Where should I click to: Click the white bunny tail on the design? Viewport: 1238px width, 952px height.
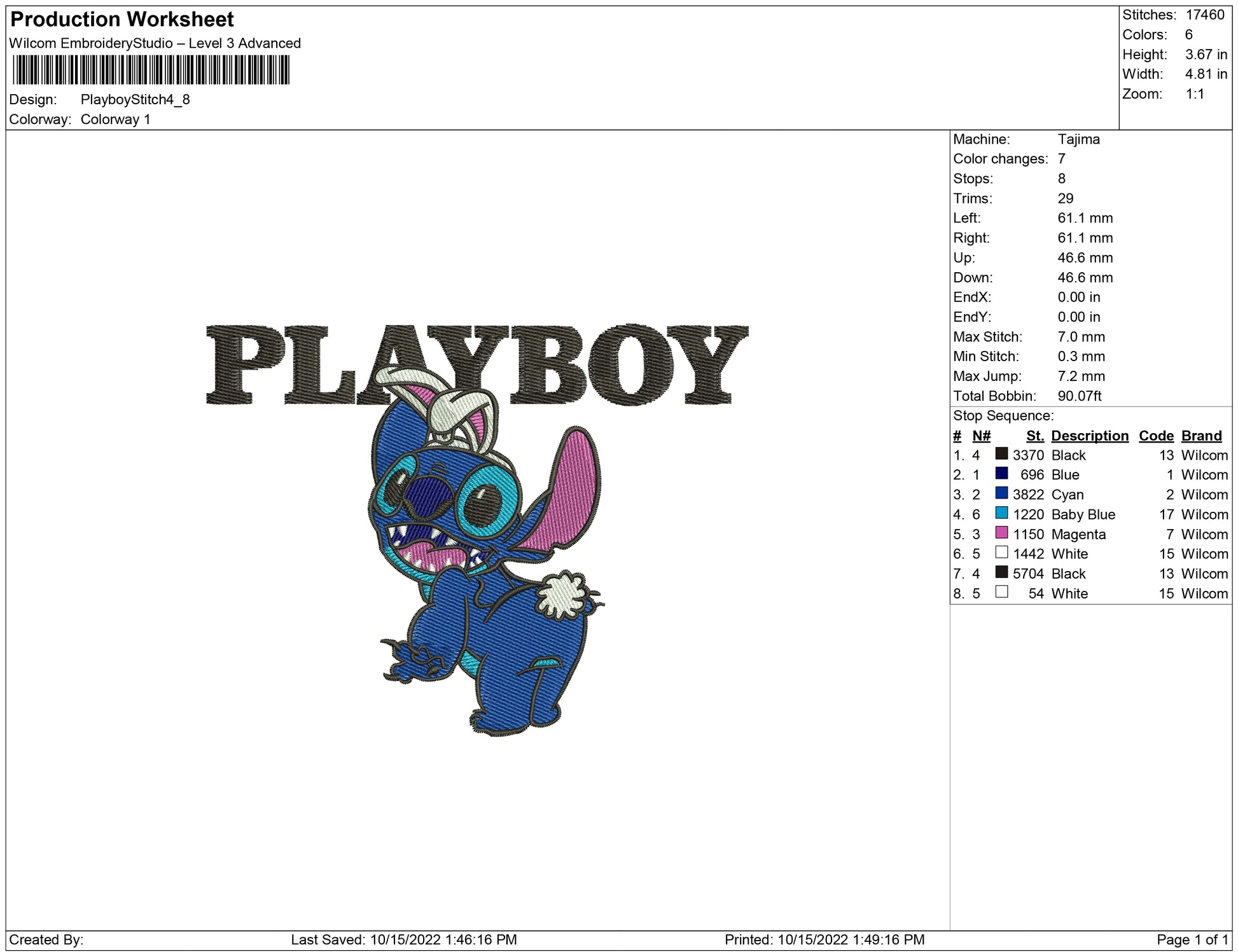point(563,595)
